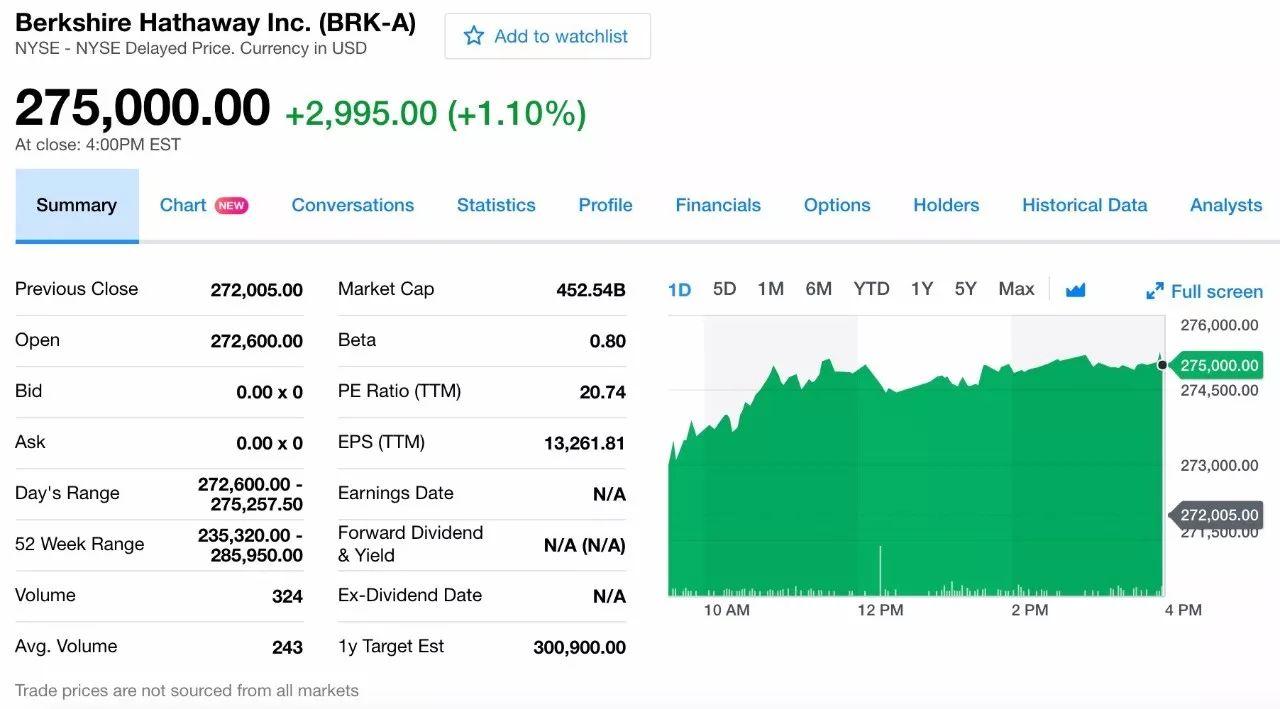Switch chart range to 1Y
1280x709 pixels.
[922, 289]
